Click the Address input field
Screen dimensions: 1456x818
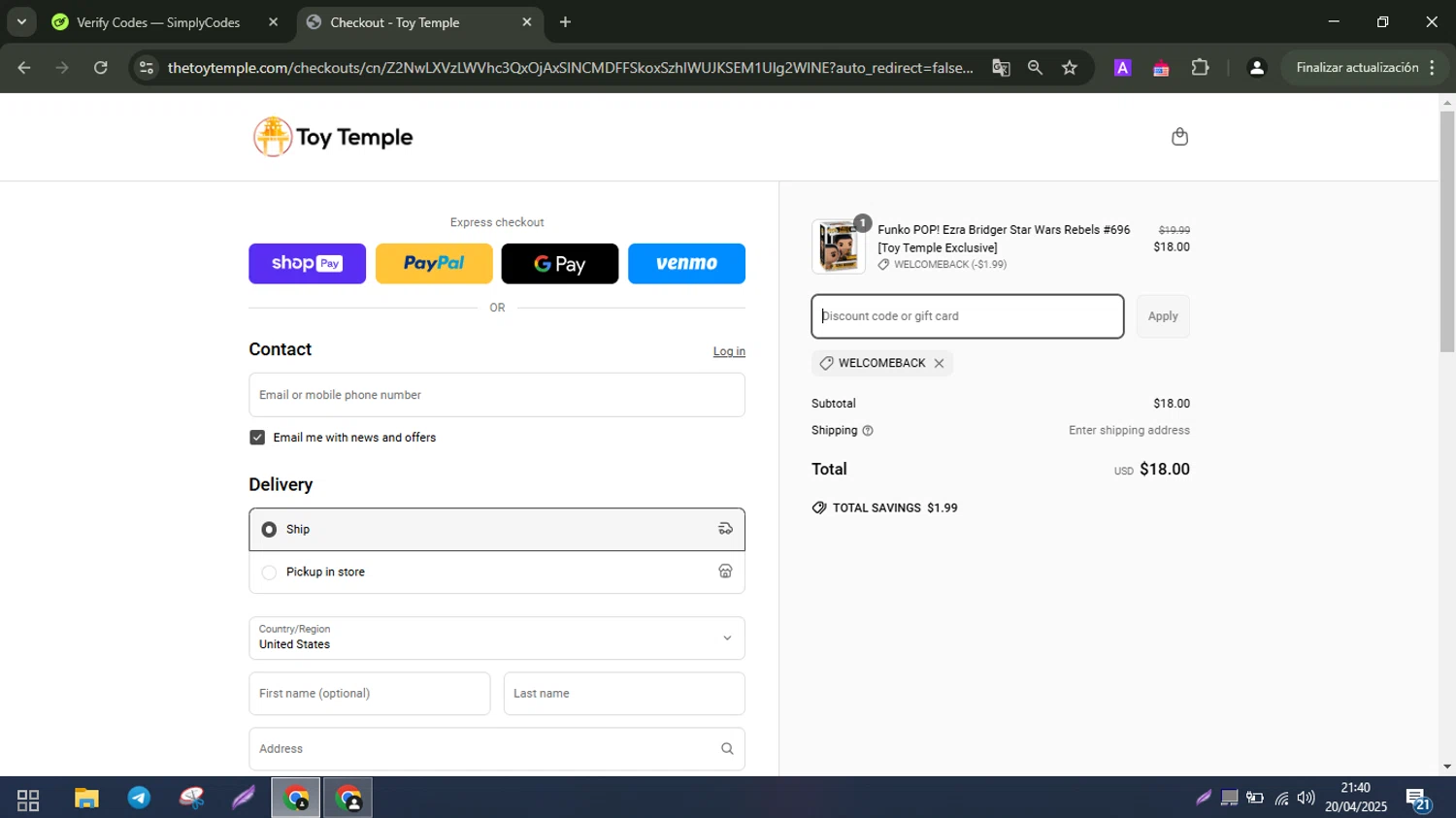tap(497, 749)
